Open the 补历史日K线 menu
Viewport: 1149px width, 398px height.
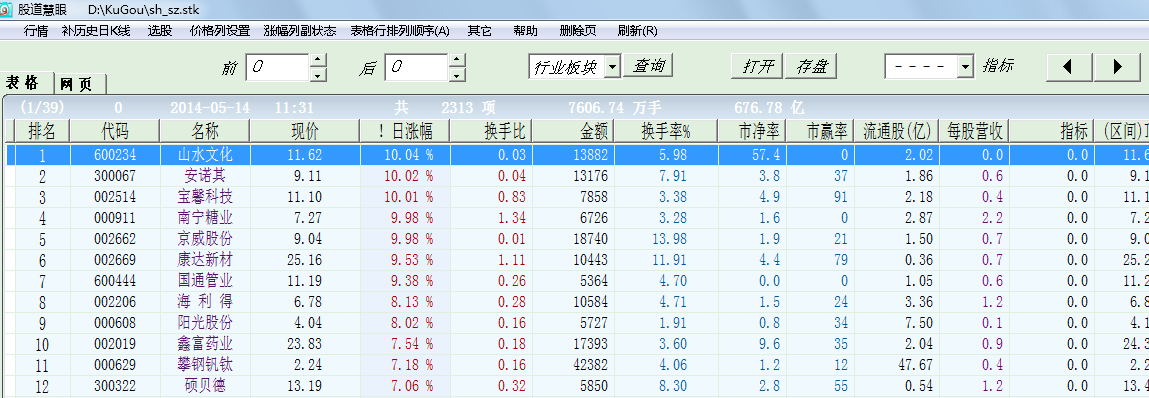click(x=96, y=31)
